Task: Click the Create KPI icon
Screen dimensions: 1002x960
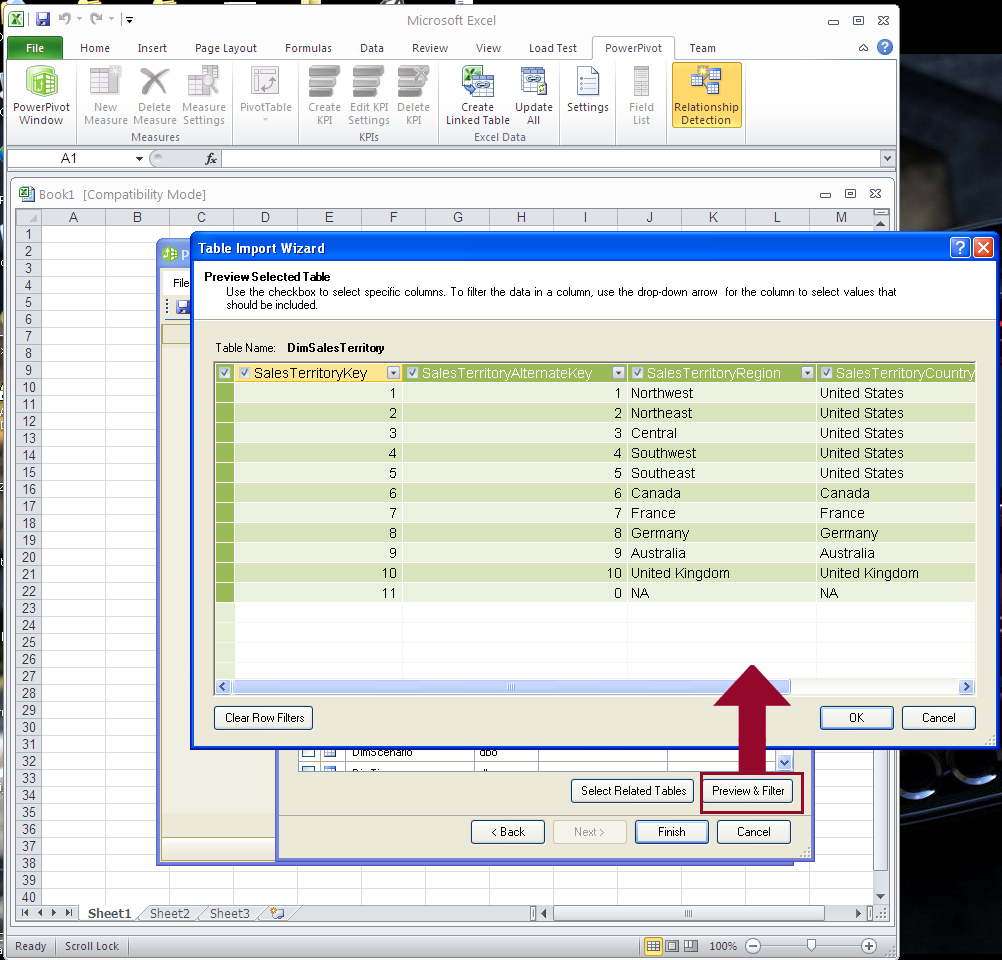Action: [x=324, y=95]
